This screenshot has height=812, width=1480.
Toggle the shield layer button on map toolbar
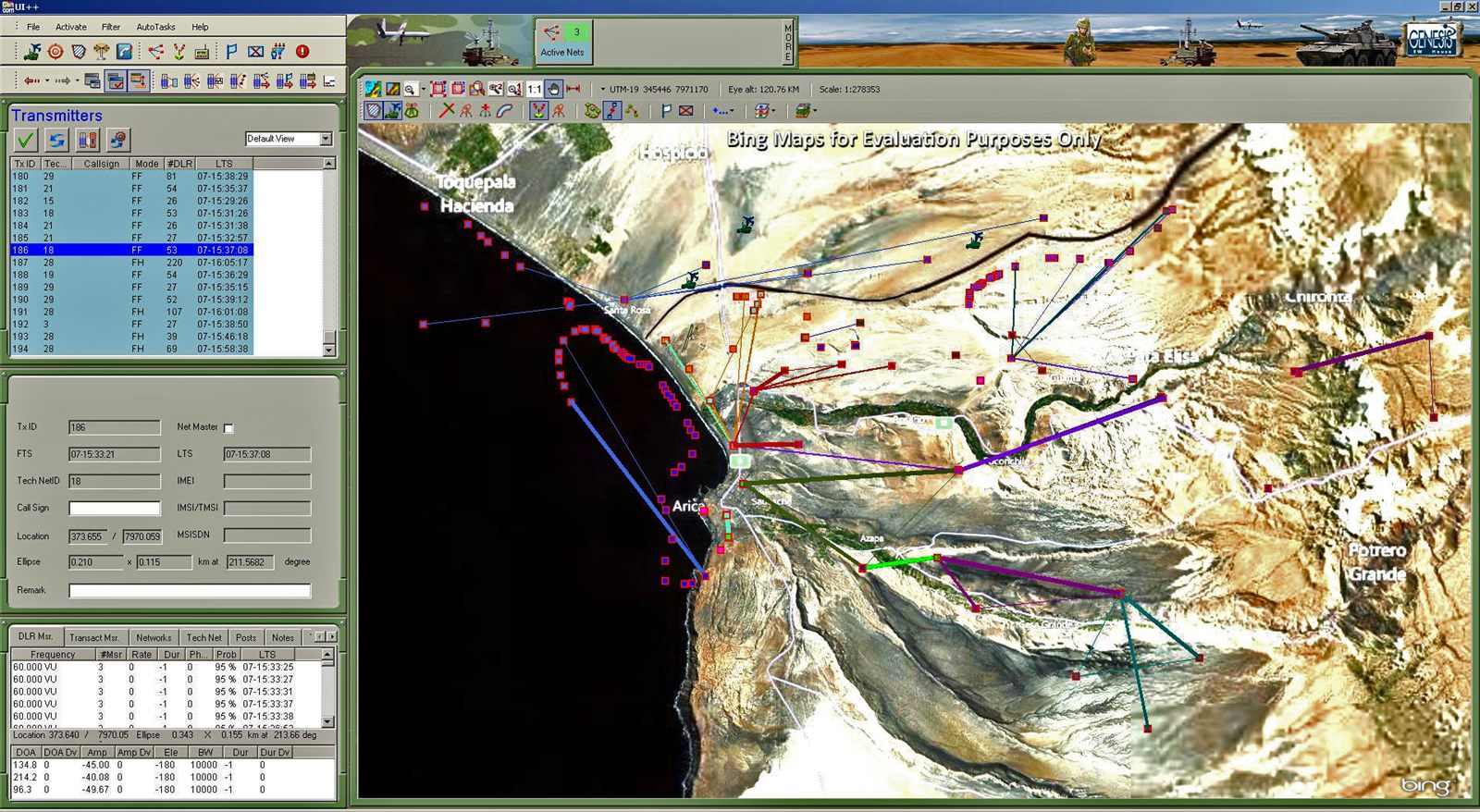(372, 111)
